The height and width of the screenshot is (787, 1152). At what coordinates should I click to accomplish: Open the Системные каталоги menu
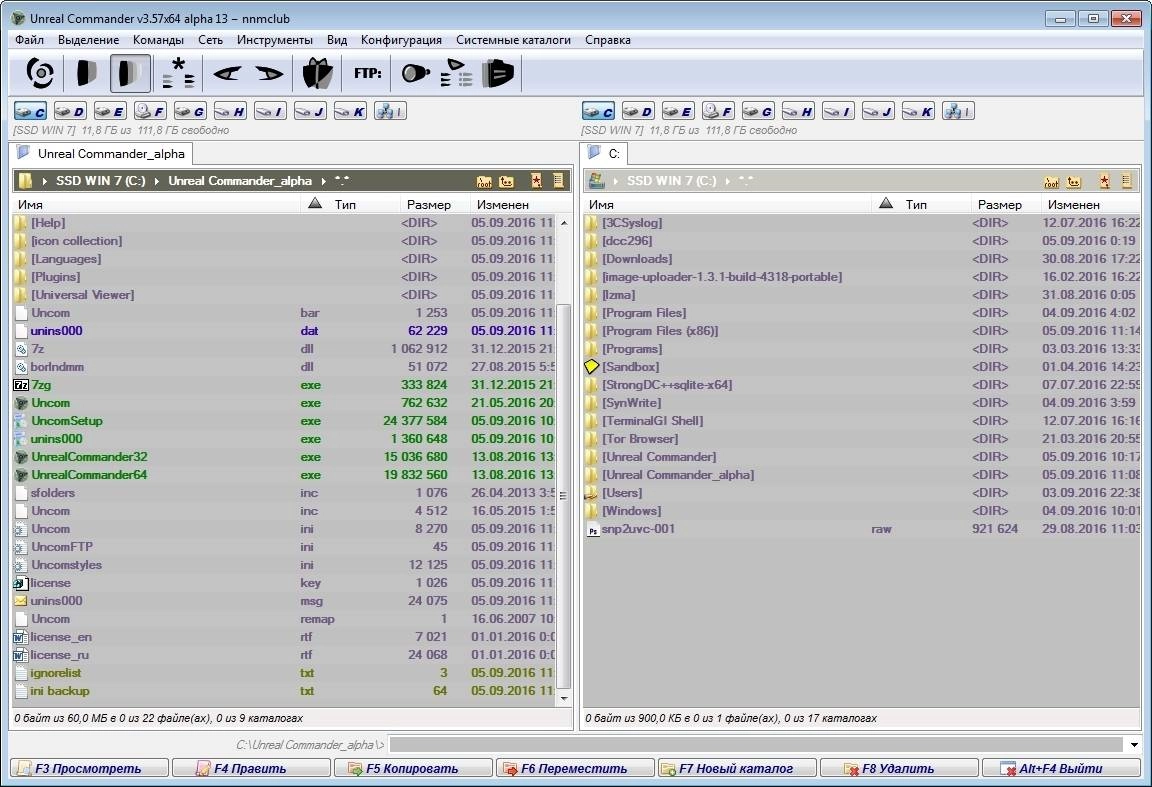513,40
